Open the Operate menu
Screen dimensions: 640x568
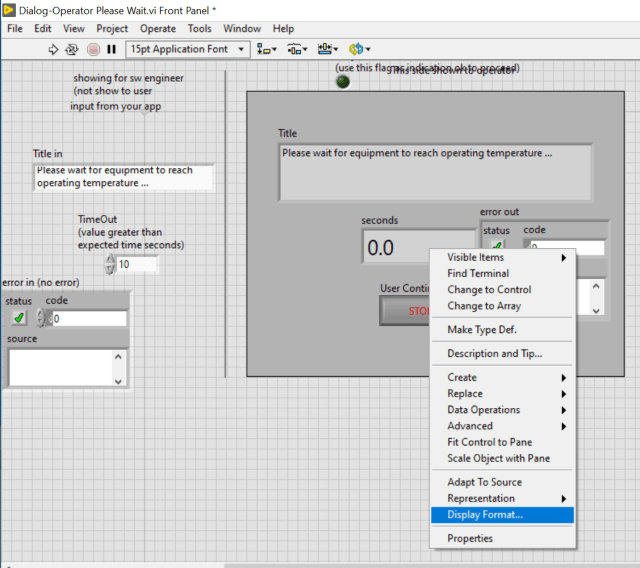[x=158, y=29]
